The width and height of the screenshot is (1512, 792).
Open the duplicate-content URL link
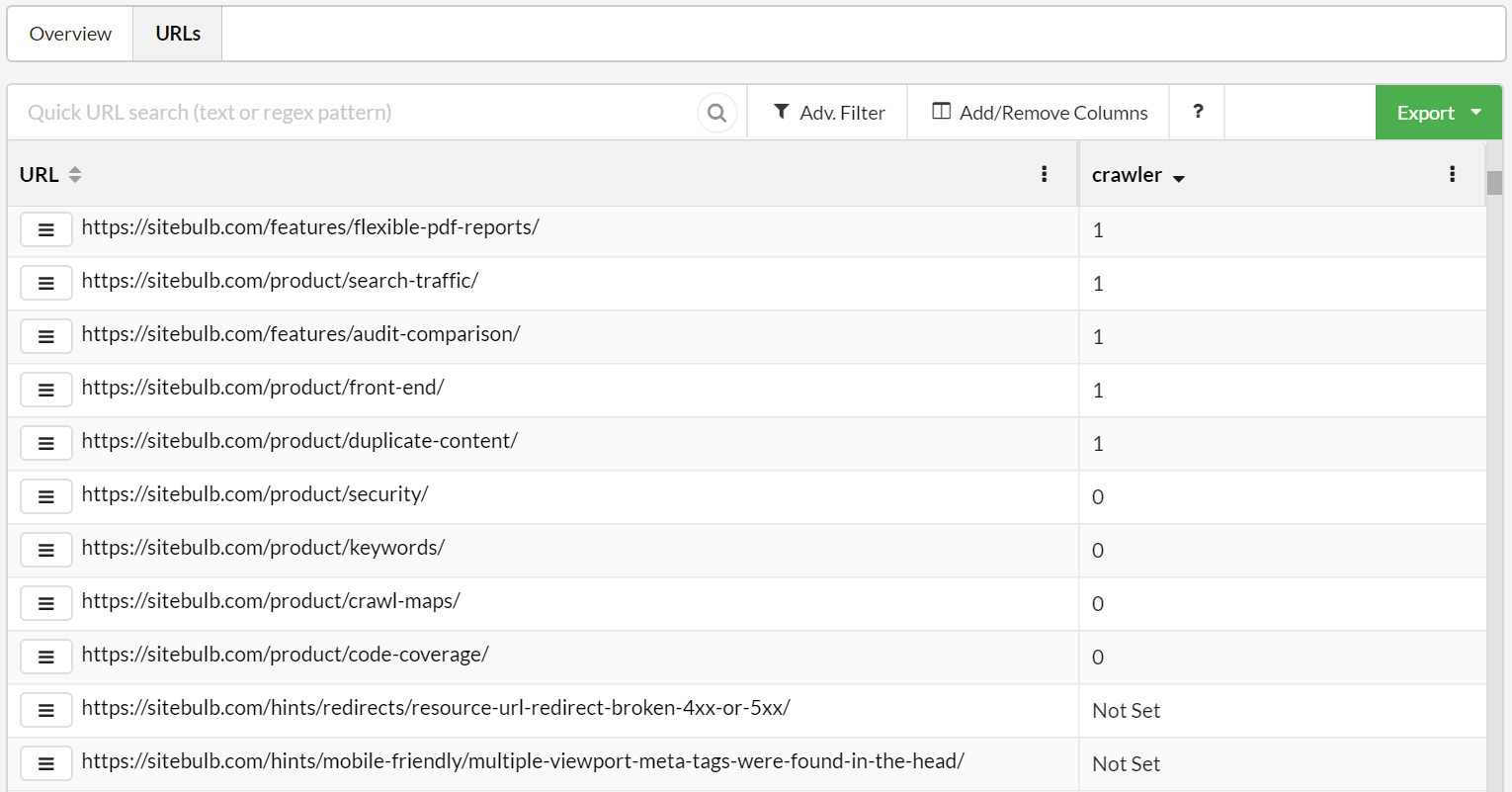[299, 441]
